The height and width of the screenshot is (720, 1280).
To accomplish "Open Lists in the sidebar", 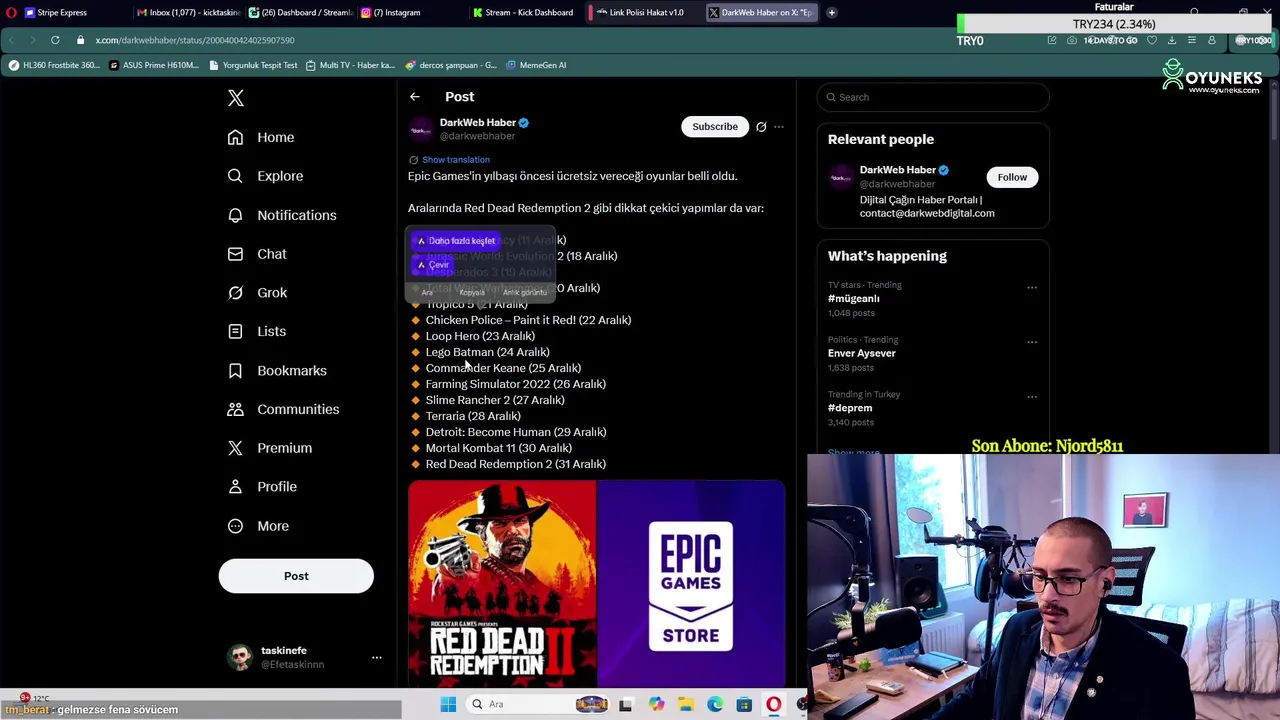I will [257, 331].
